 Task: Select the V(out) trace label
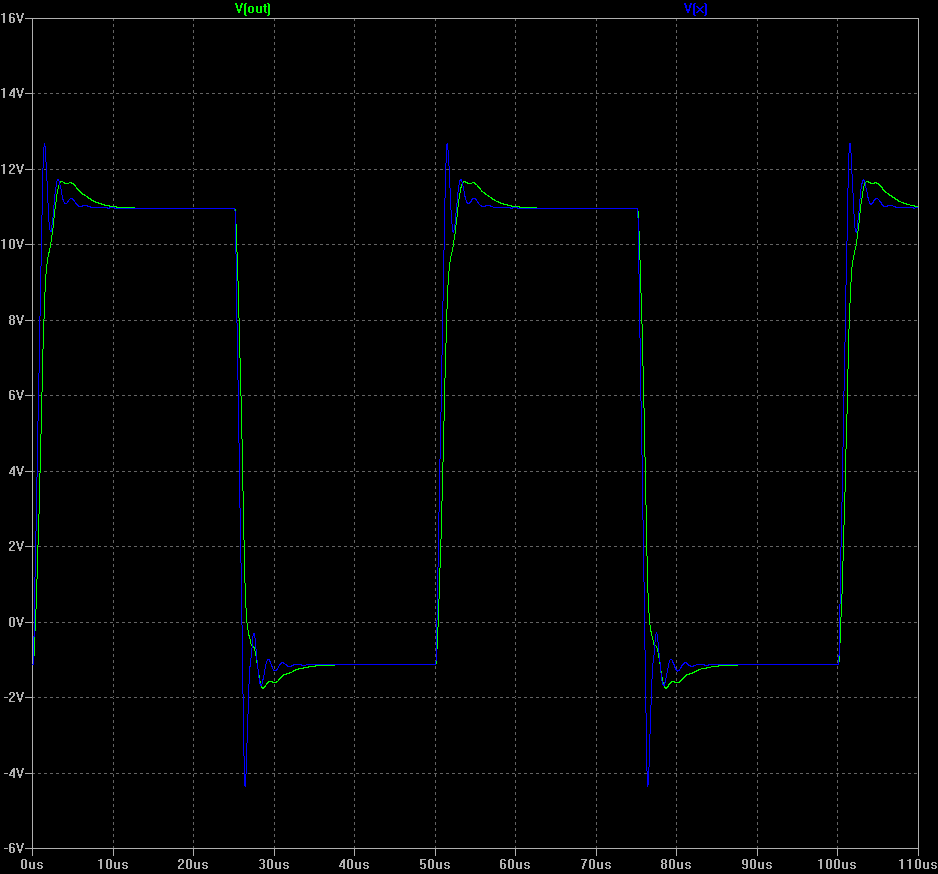252,8
